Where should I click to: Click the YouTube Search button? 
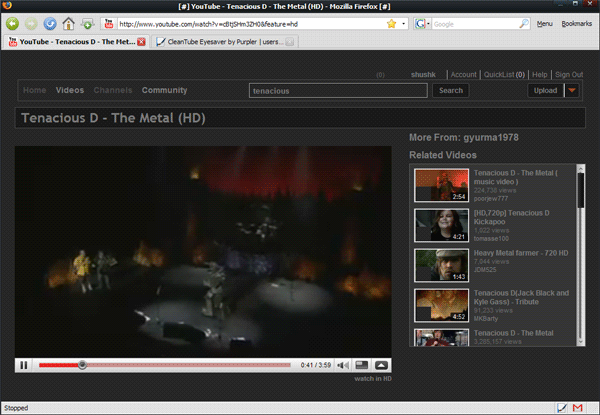(x=451, y=91)
